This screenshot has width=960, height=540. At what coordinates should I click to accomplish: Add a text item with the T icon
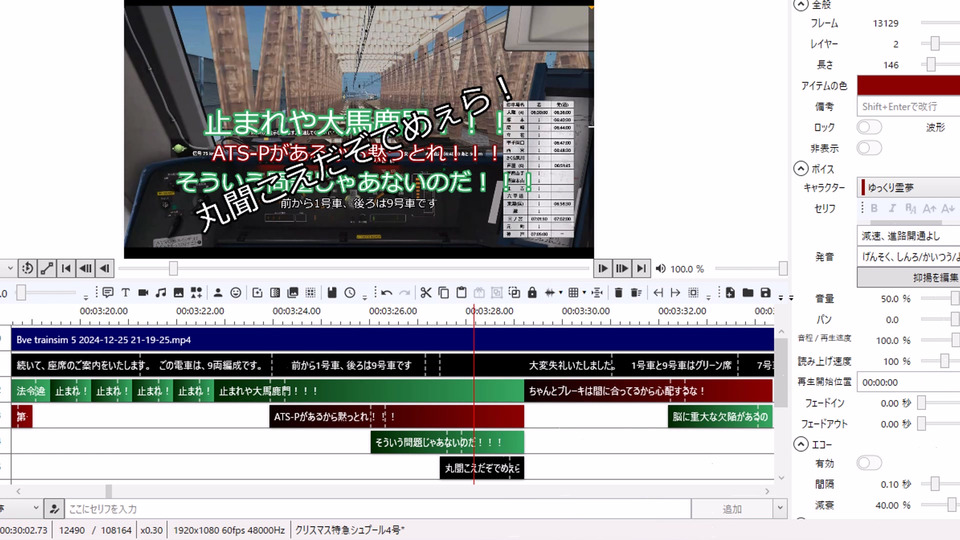[x=126, y=293]
